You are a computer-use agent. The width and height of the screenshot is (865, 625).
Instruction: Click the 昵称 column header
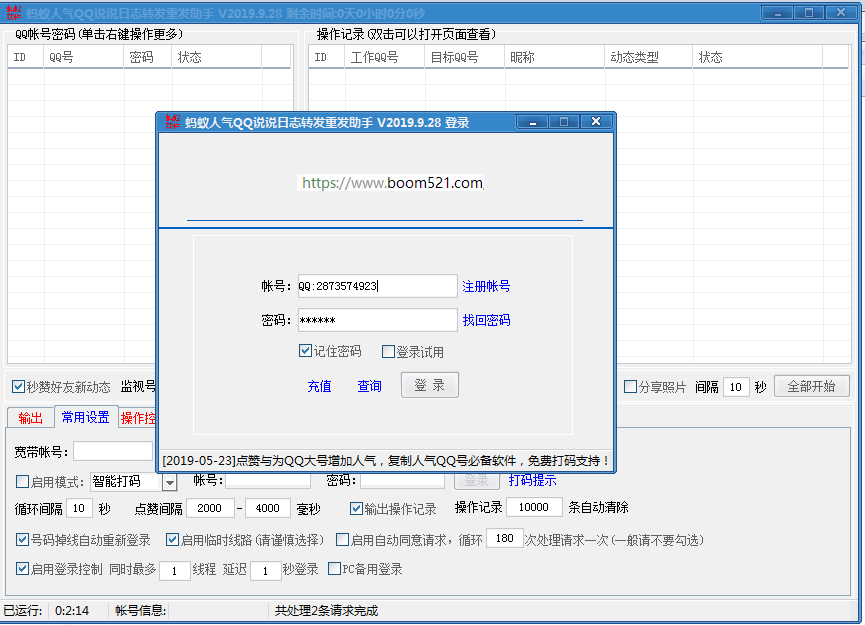click(554, 57)
